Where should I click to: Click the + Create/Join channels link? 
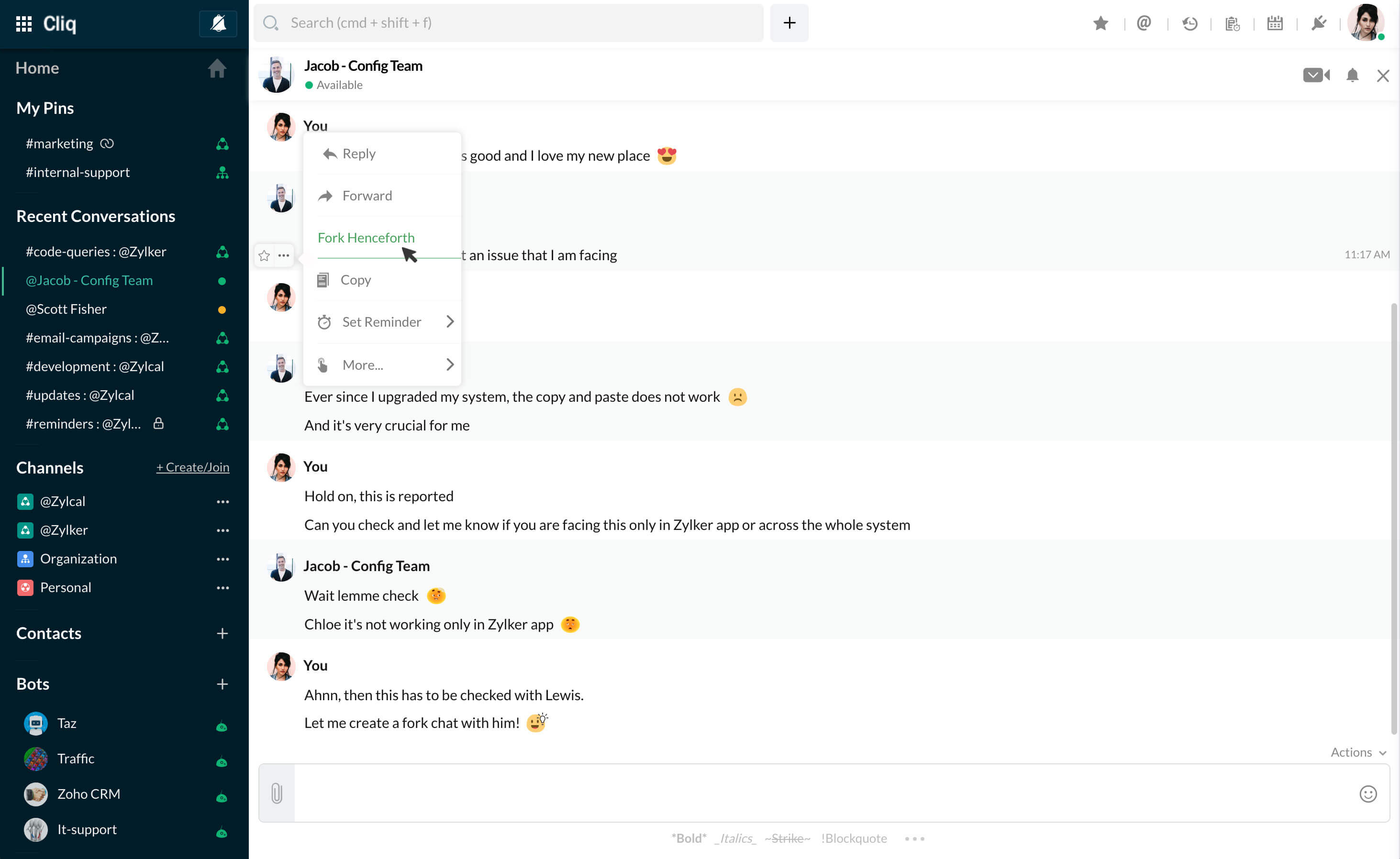(193, 467)
